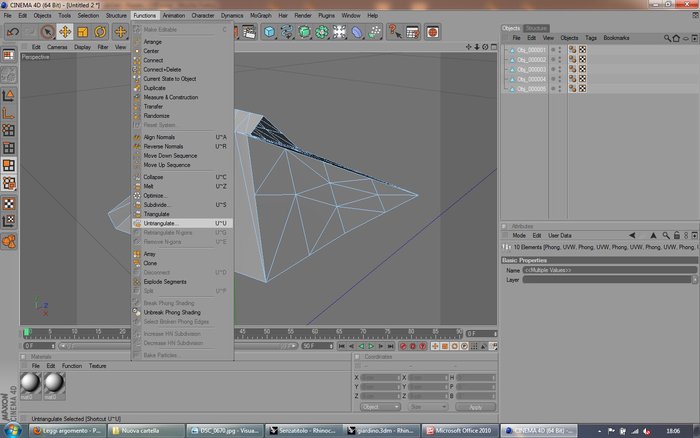Adjust current frame 0 F stepper right of timeline
This screenshot has height=438, width=700.
tap(495, 334)
